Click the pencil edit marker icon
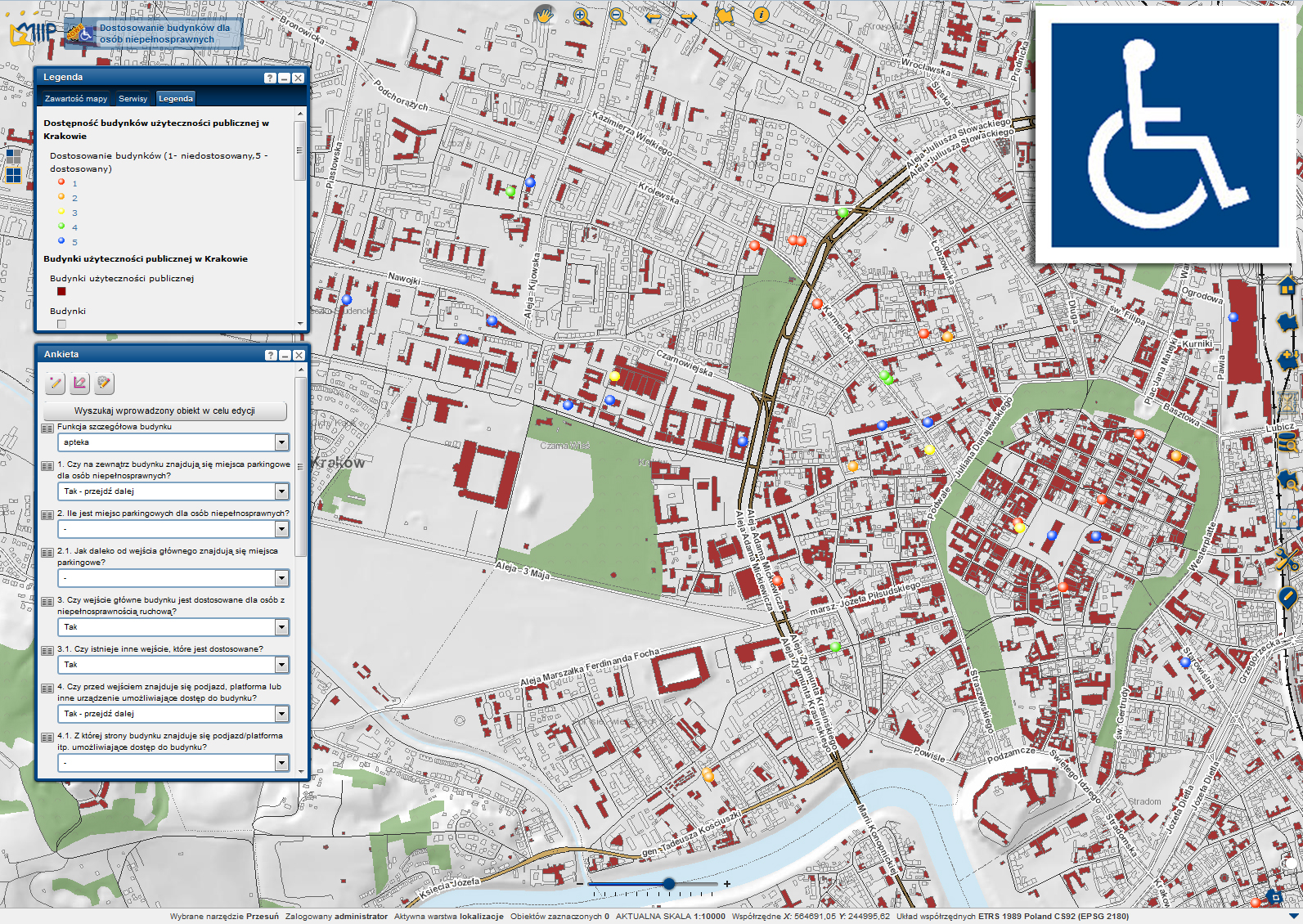 (x=1287, y=598)
